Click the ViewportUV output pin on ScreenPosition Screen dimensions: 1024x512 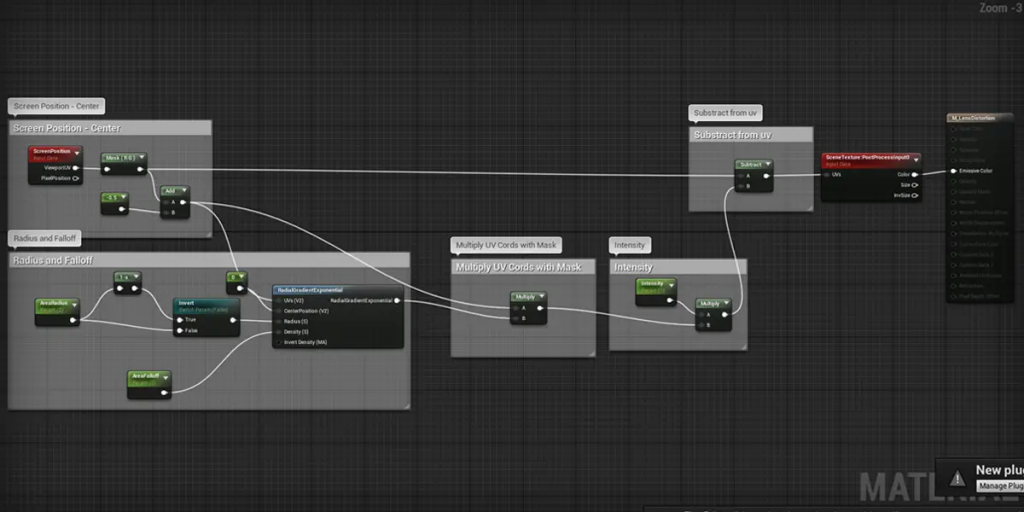pyautogui.click(x=76, y=168)
